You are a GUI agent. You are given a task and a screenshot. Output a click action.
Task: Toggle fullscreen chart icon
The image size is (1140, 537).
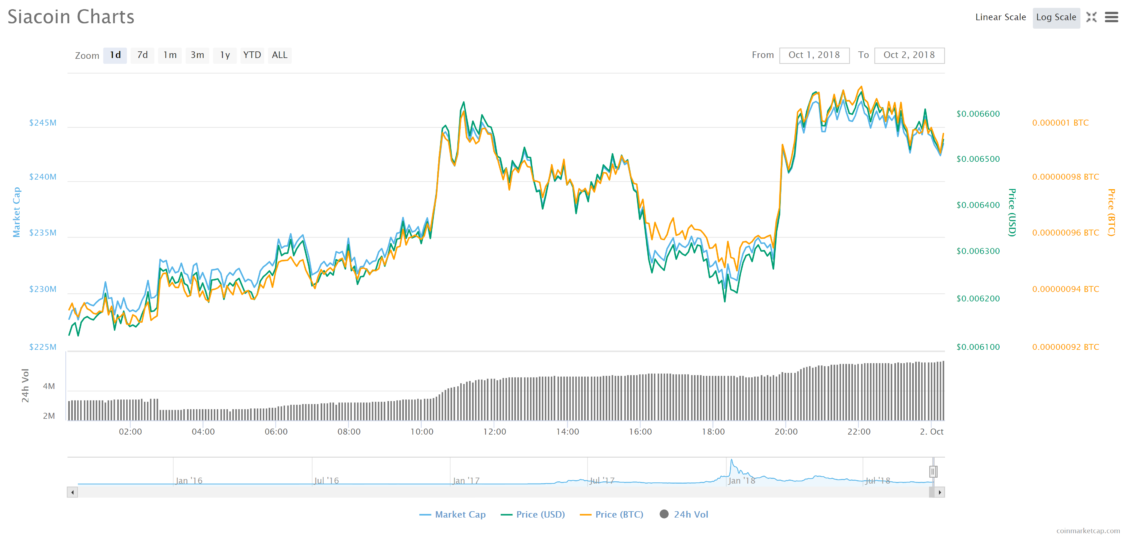tap(1091, 17)
